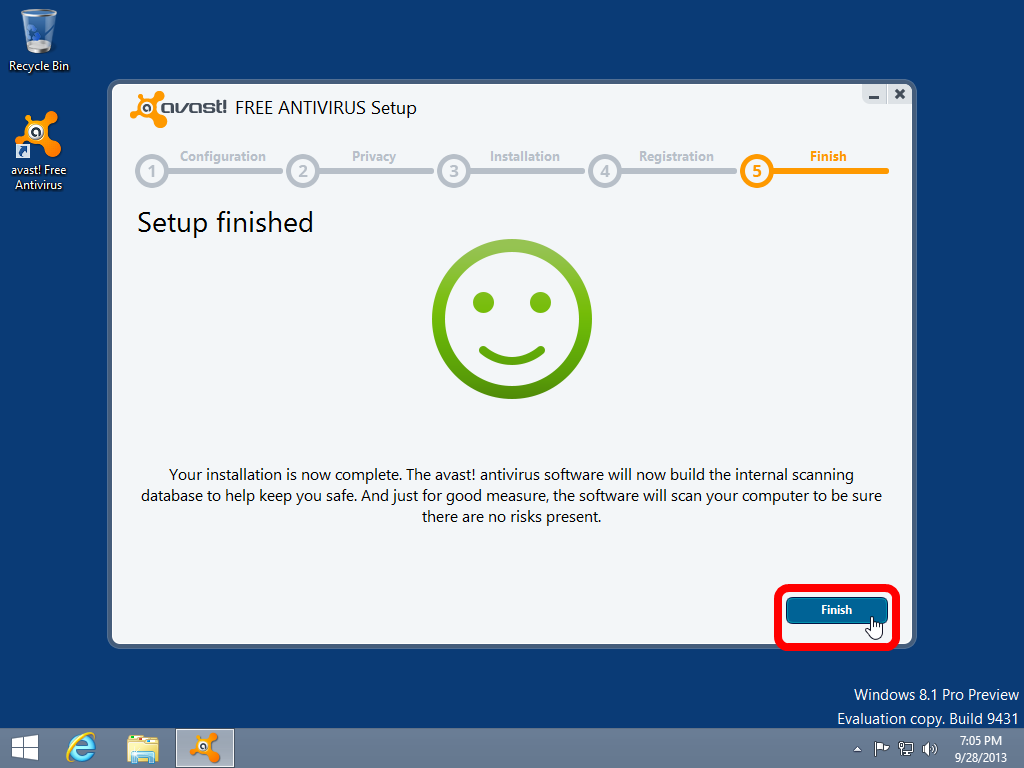Screen dimensions: 1024x768
Task: Click the avast! setup taskbar button
Action: point(205,747)
